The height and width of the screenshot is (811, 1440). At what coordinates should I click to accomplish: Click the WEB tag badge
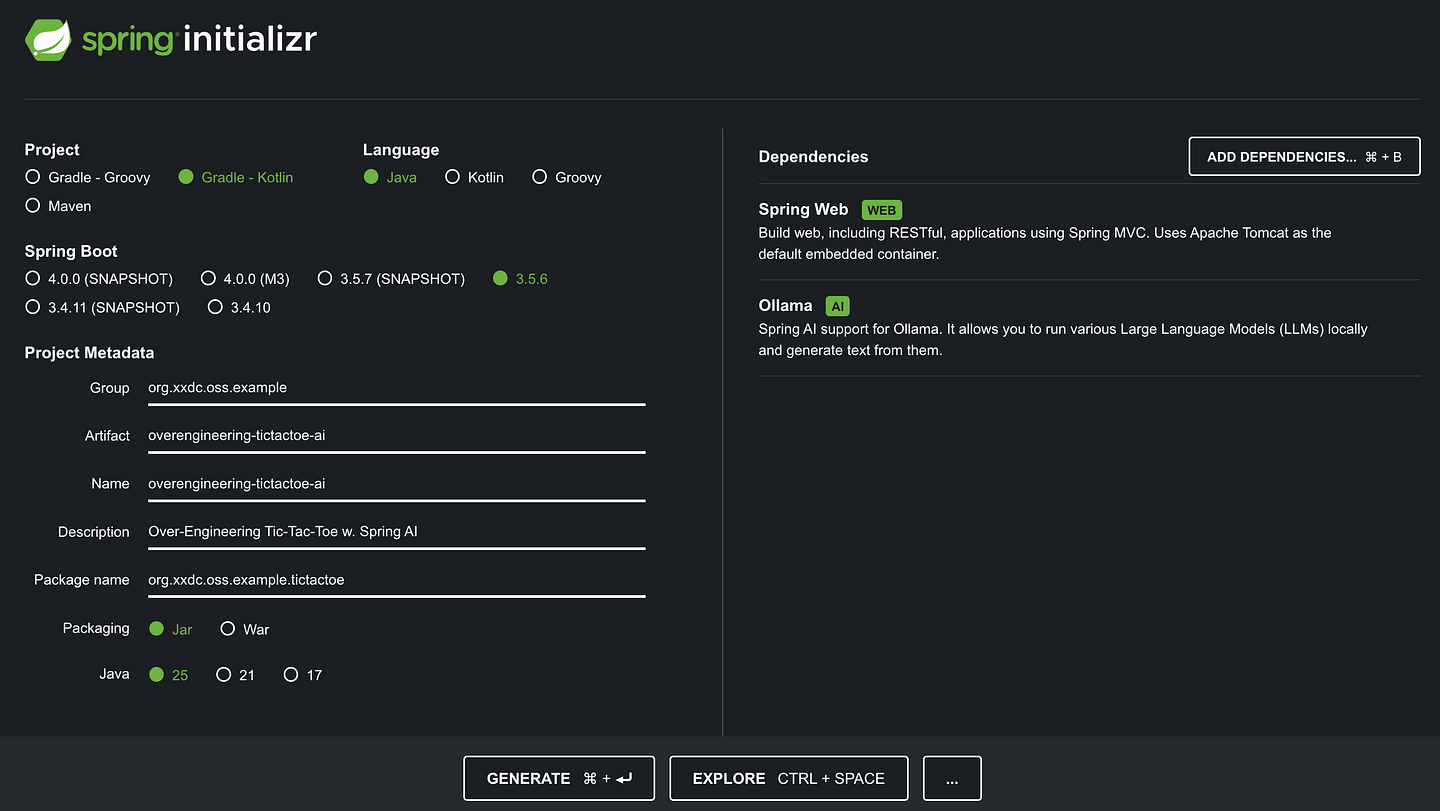pyautogui.click(x=882, y=210)
